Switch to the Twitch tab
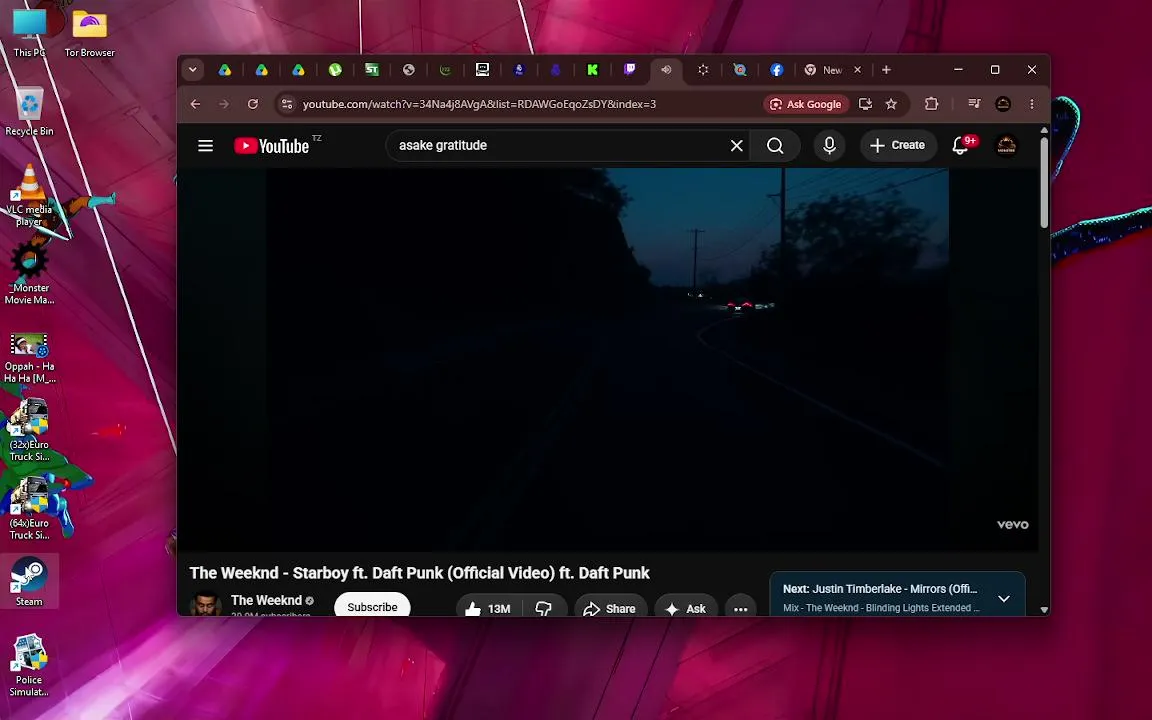 tap(629, 70)
